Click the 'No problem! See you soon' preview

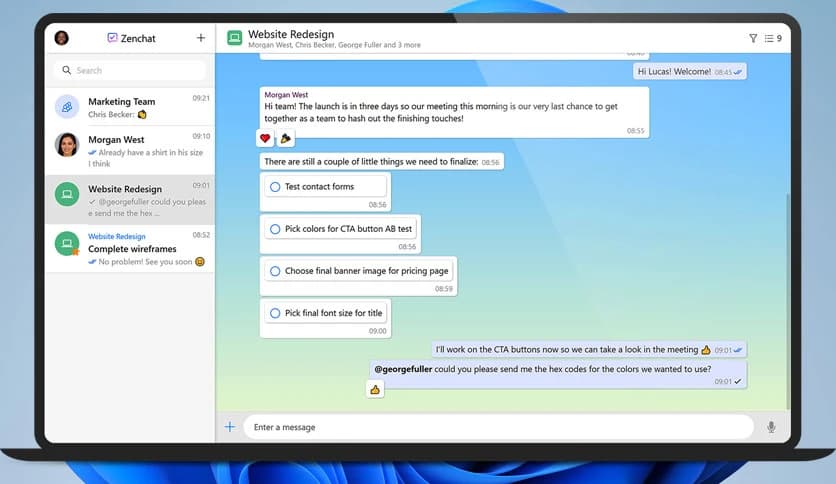145,262
